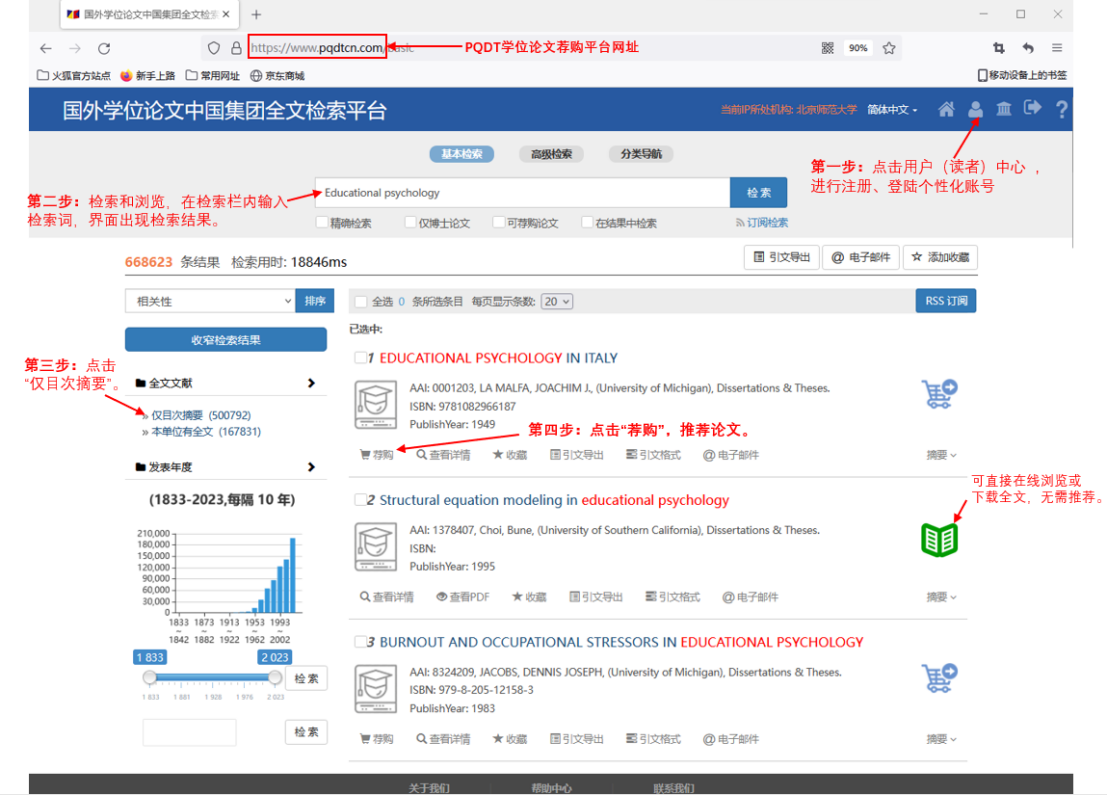1108x796 pixels.
Task: Open 京东商城 bookmark
Action: pos(278,76)
